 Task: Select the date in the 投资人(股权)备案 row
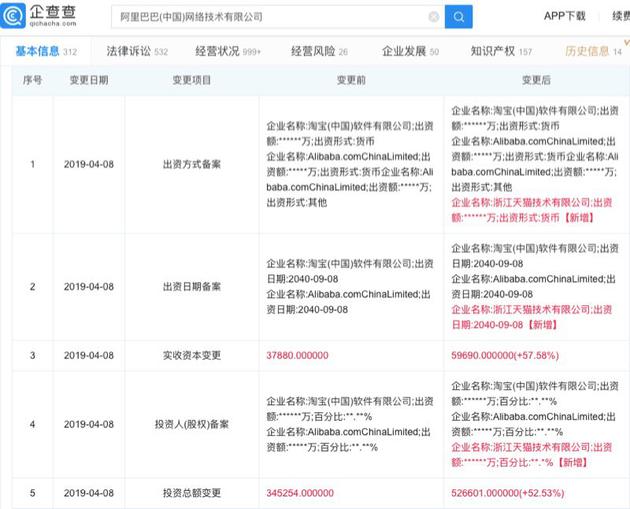coord(89,424)
